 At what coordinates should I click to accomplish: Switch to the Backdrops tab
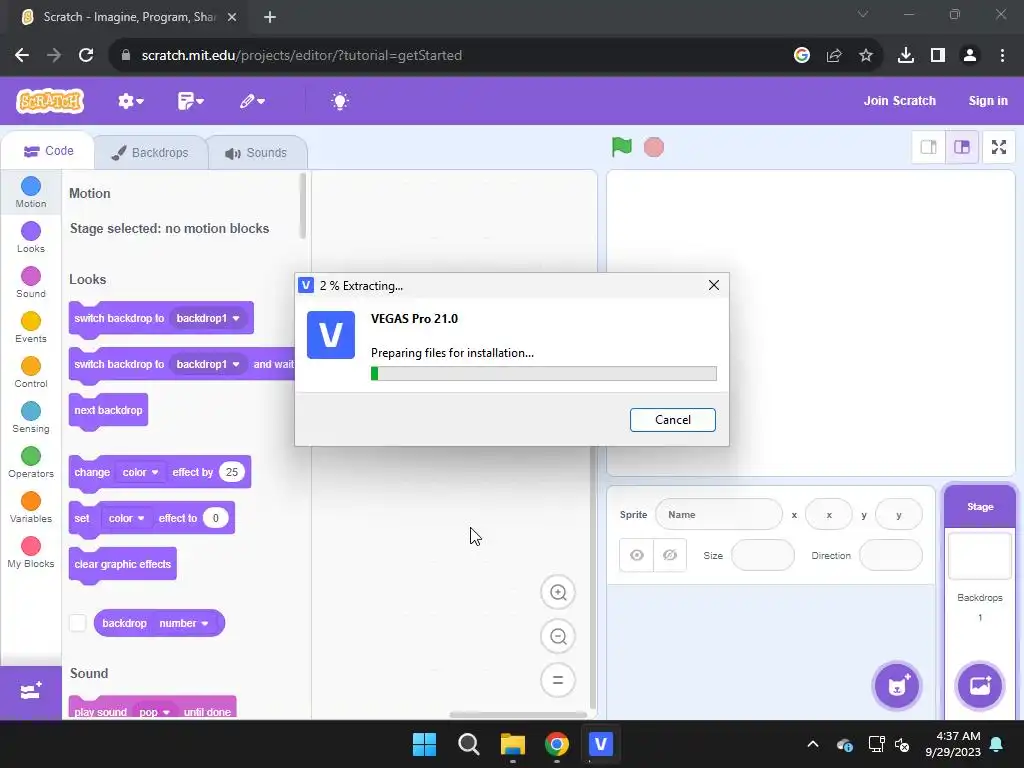(x=151, y=153)
